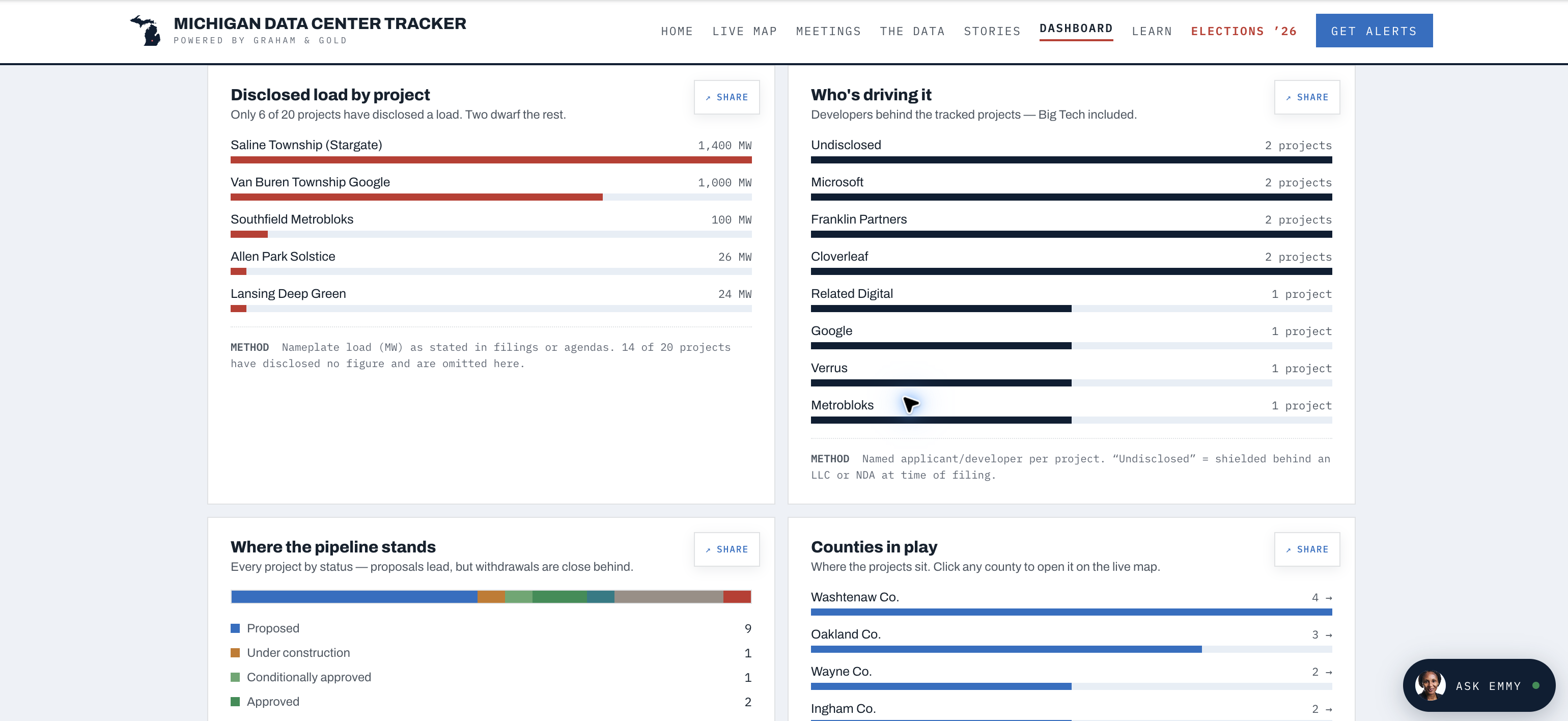Click the 1,400 MW value
This screenshot has height=721, width=1568.
724,146
